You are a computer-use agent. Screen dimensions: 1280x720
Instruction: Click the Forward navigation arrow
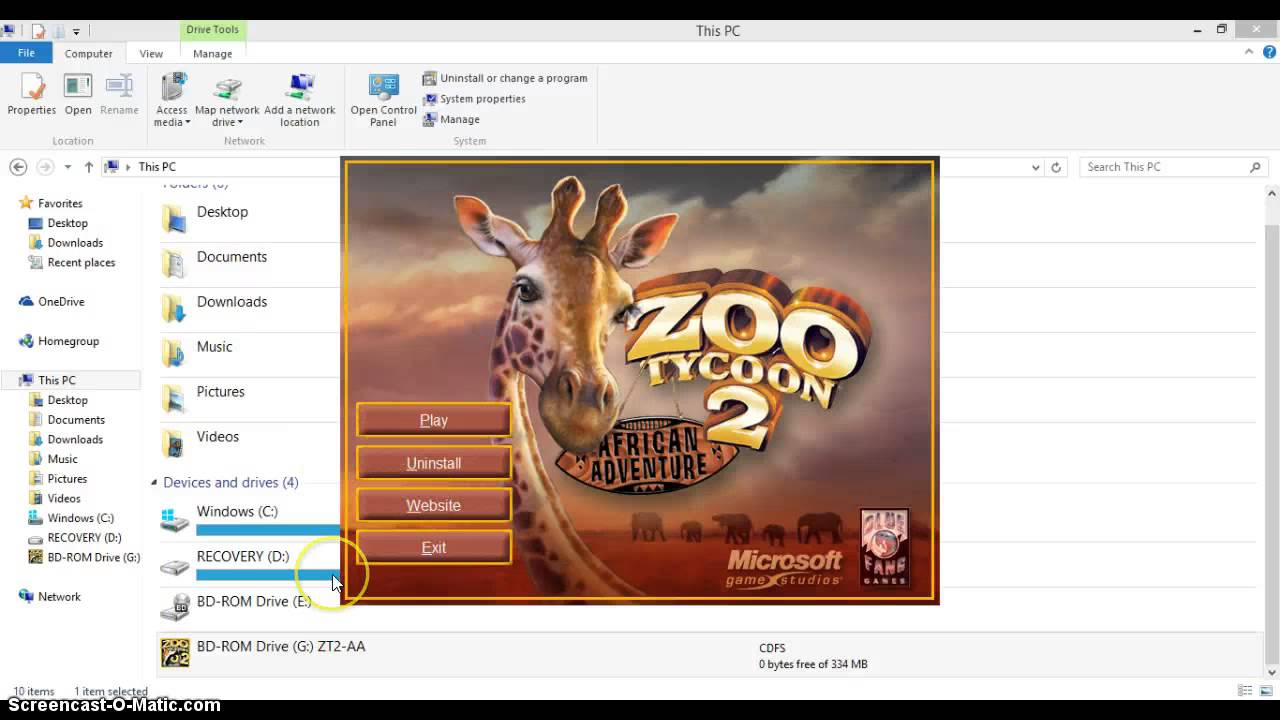45,167
